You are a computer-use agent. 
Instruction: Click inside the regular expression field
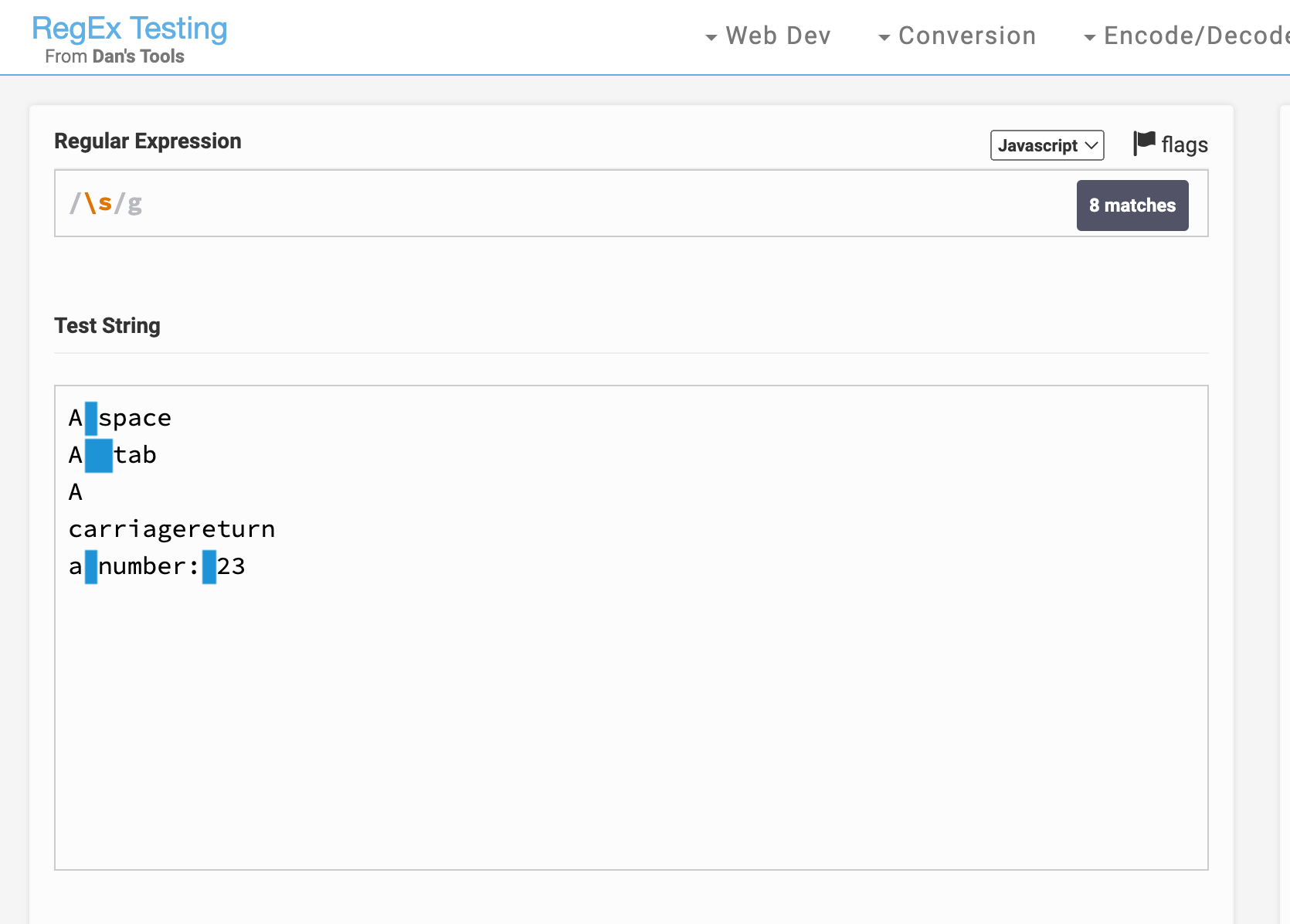click(x=564, y=203)
